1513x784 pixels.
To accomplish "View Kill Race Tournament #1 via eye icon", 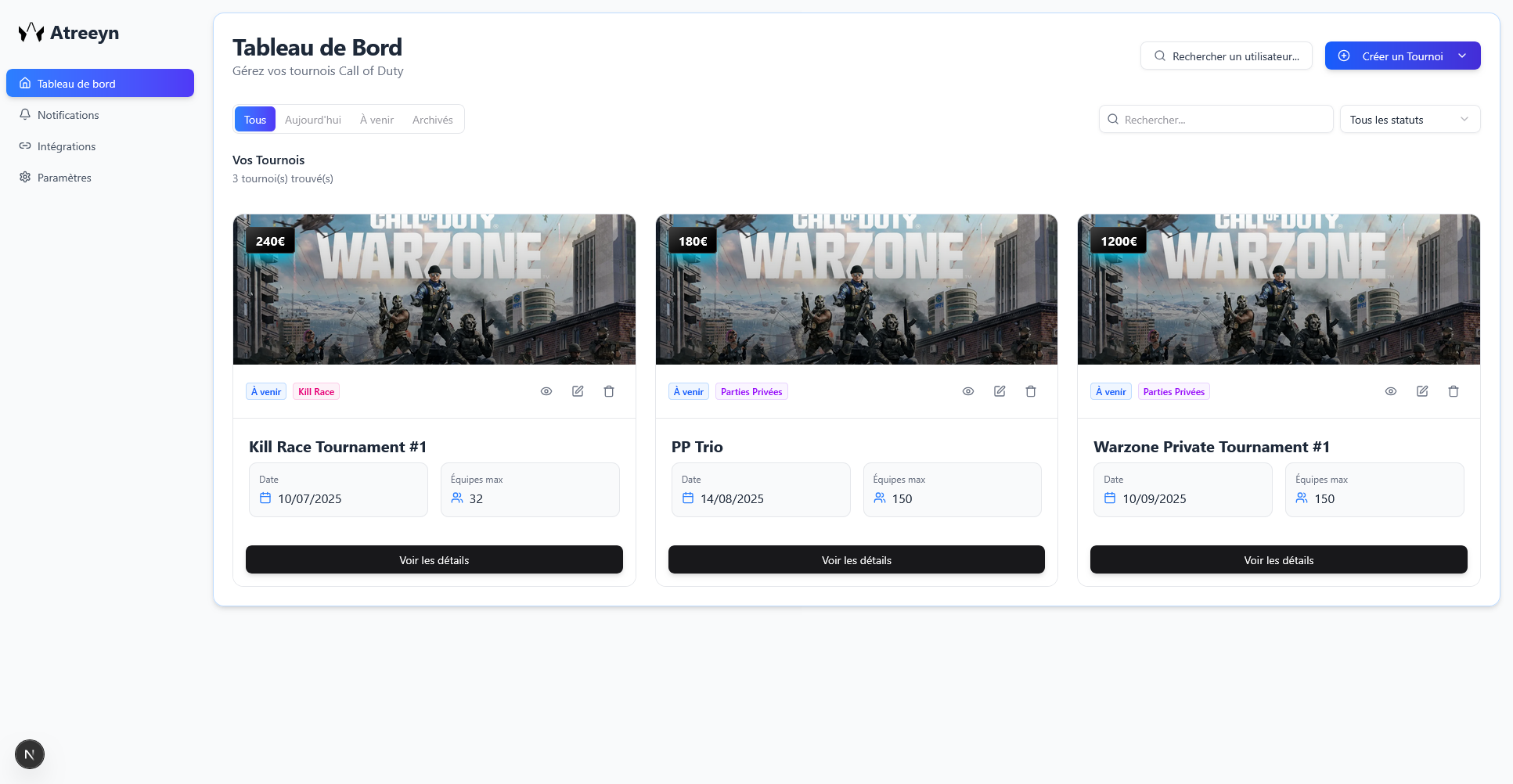I will click(546, 391).
